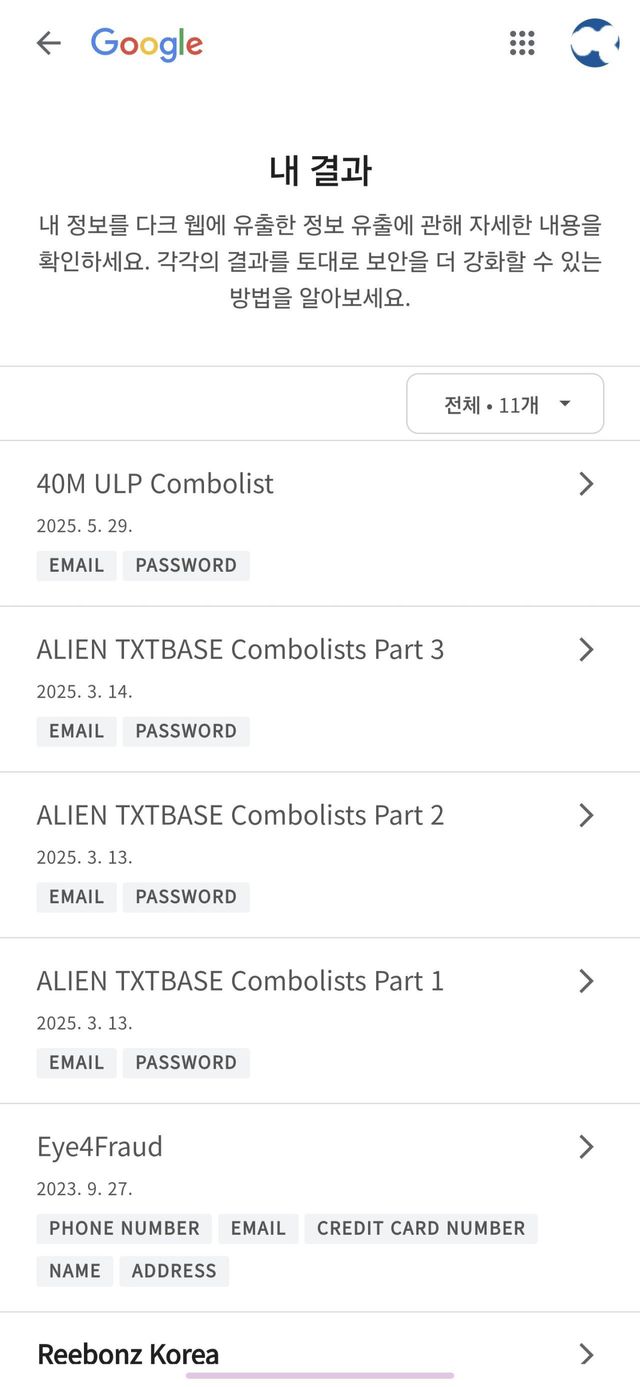This screenshot has width=640, height=1387.
Task: Tap the back arrow icon
Action: (x=48, y=43)
